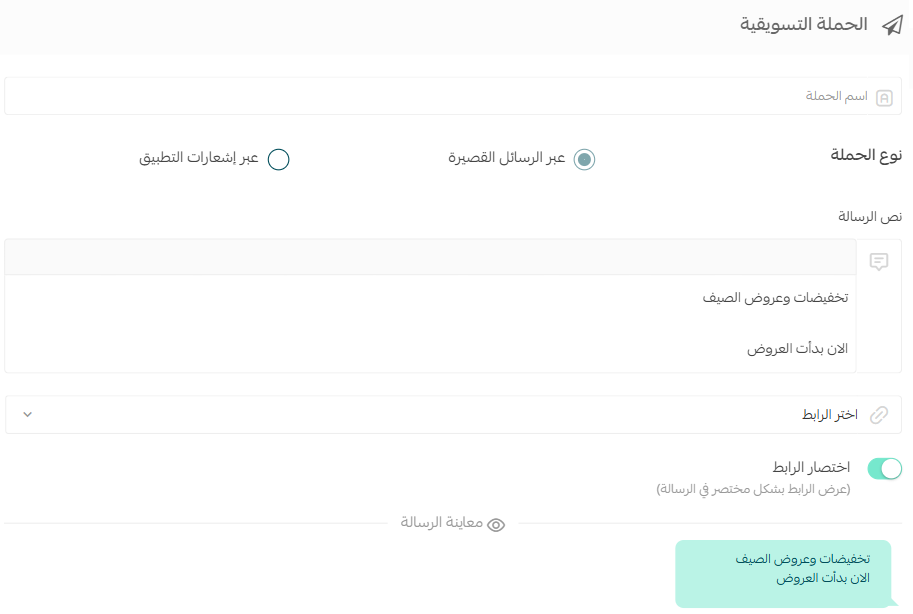Click the chat bubble icon beside message text
913x614 pixels.
point(879,262)
